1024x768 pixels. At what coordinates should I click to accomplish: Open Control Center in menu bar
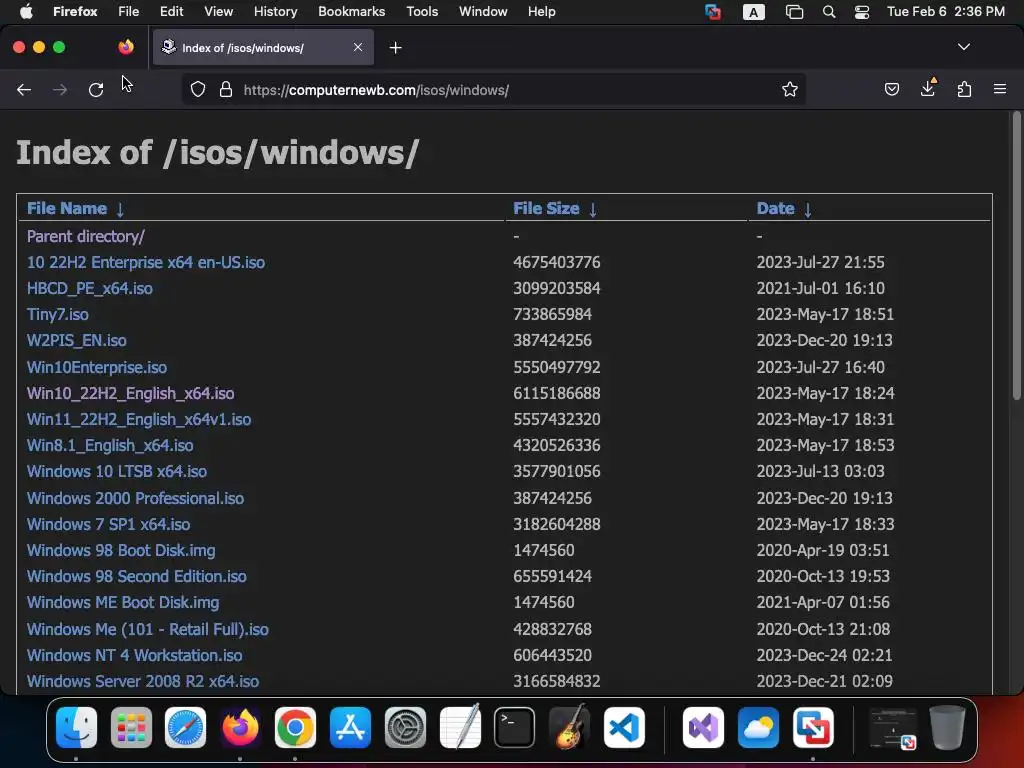click(862, 12)
